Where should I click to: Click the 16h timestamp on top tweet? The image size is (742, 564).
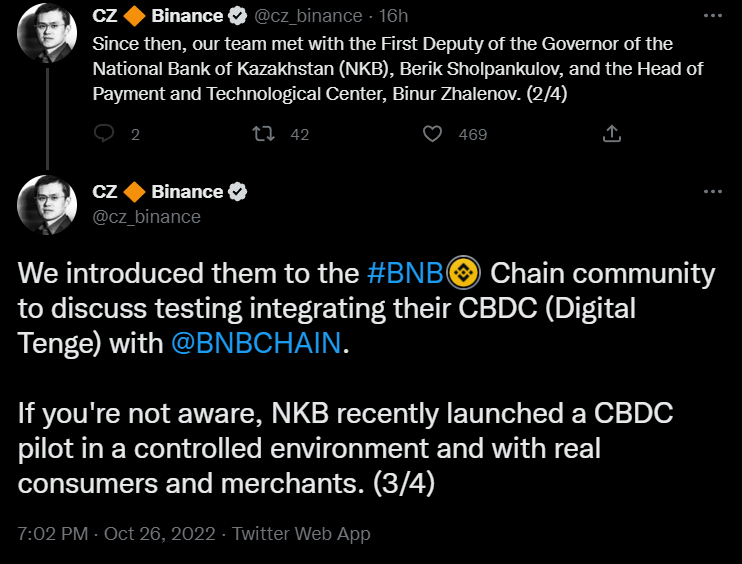(391, 17)
